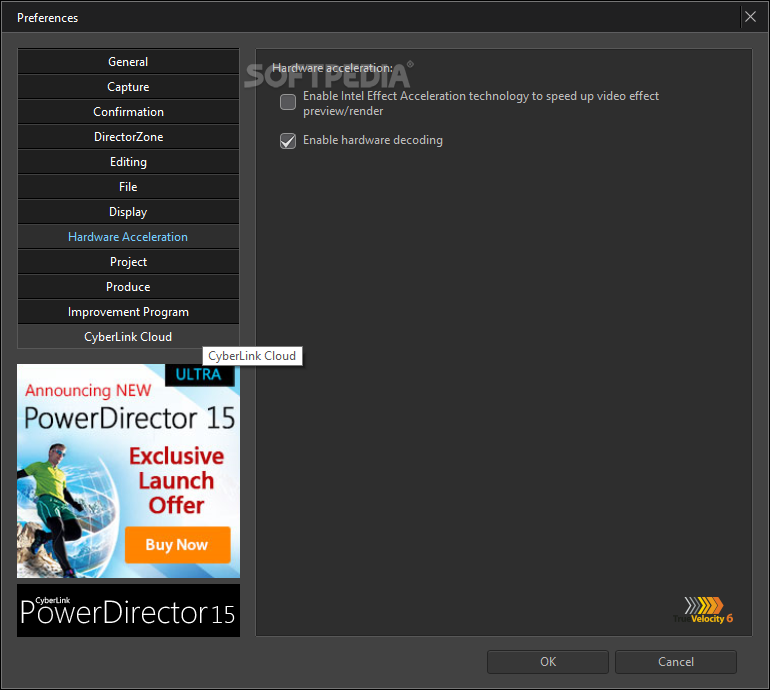770x690 pixels.
Task: Switch to Capture preferences
Action: point(128,87)
